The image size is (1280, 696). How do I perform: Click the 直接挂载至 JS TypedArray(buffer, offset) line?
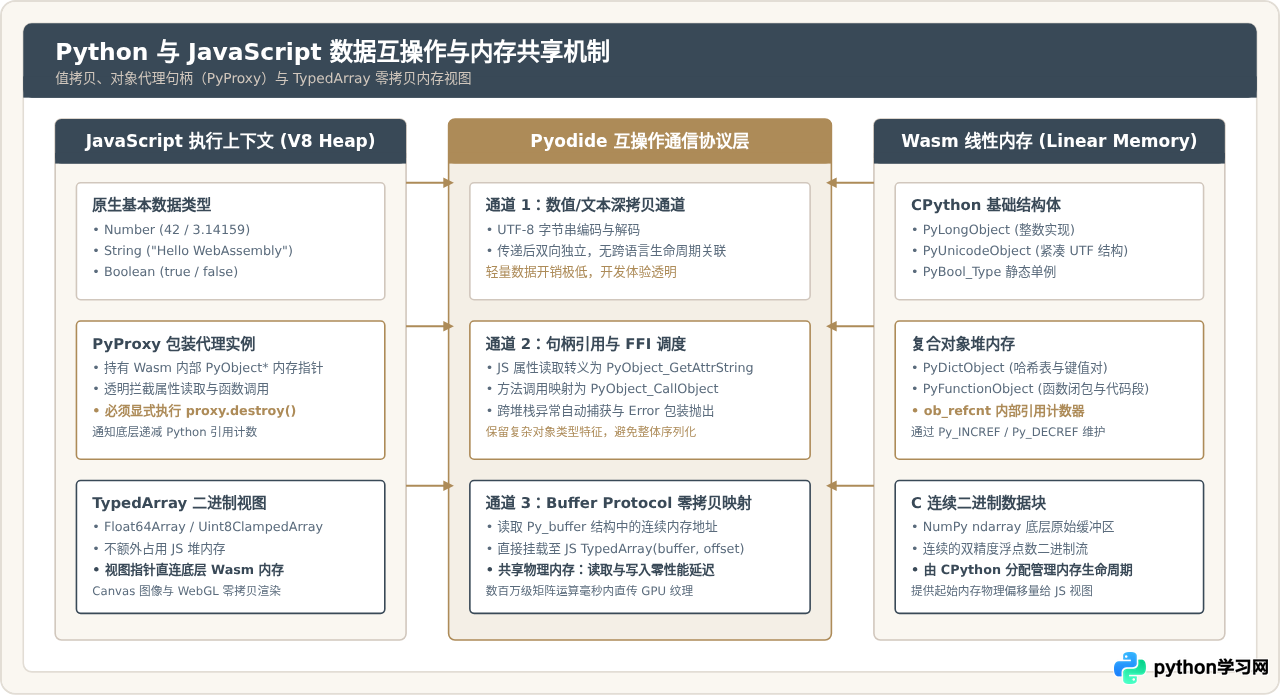click(615, 549)
